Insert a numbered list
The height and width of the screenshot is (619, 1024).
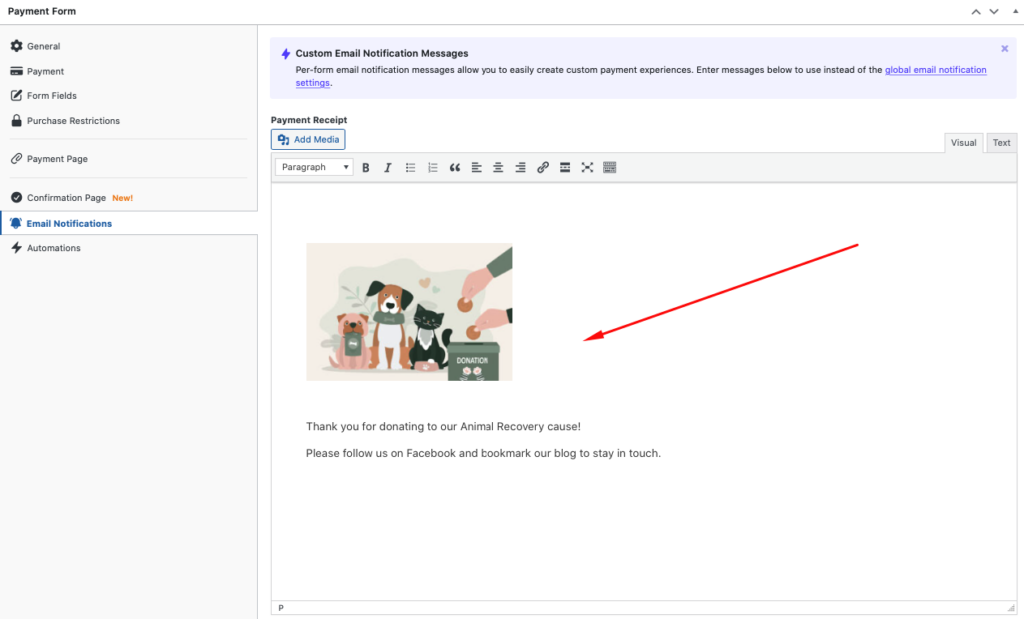(x=432, y=168)
